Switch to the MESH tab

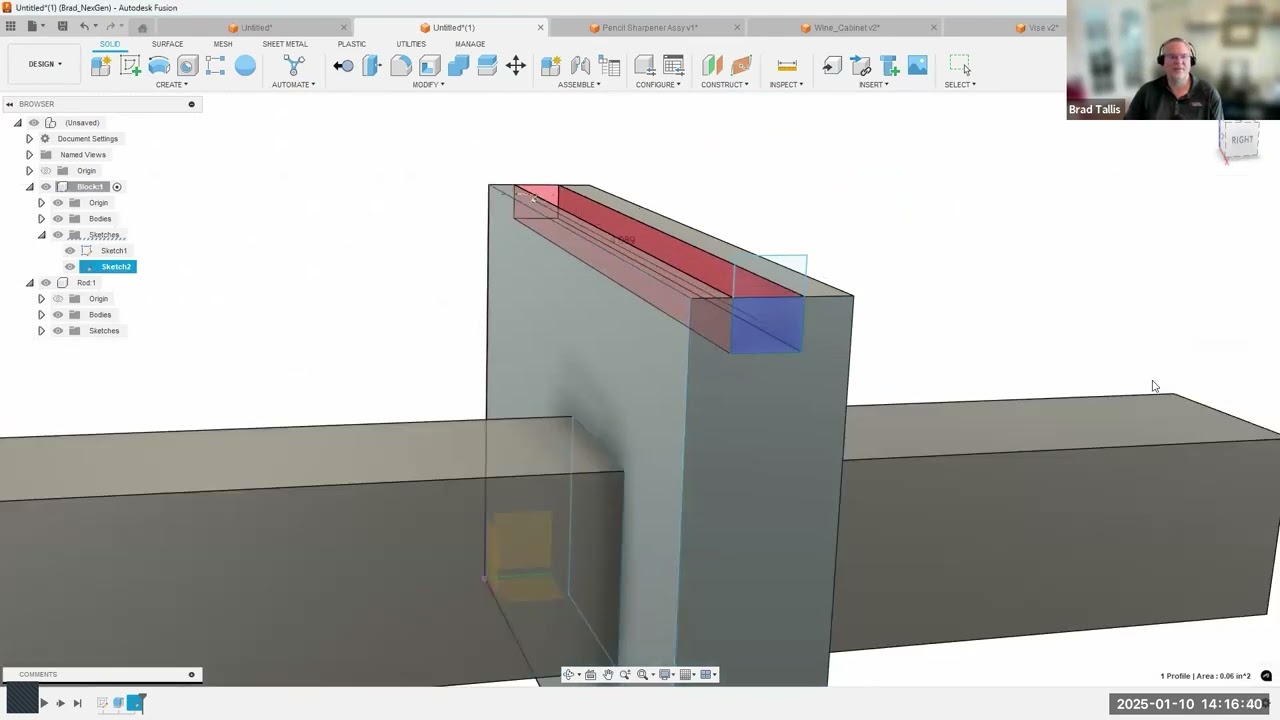(x=223, y=44)
